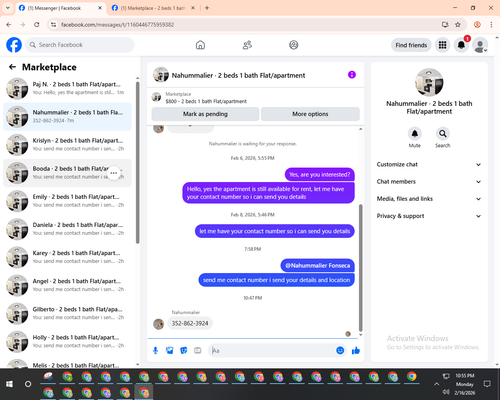Go back using the browser back arrow
Viewport: 500px width, 400px height.
(x=9, y=25)
